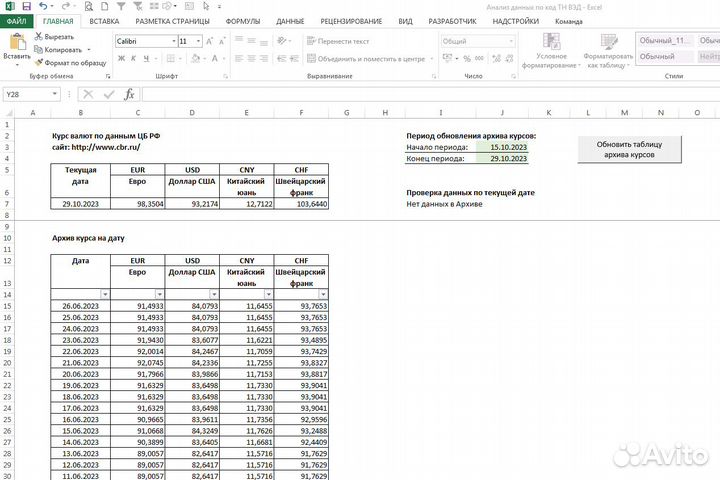Select the Обычный_11 cell style

[665, 40]
